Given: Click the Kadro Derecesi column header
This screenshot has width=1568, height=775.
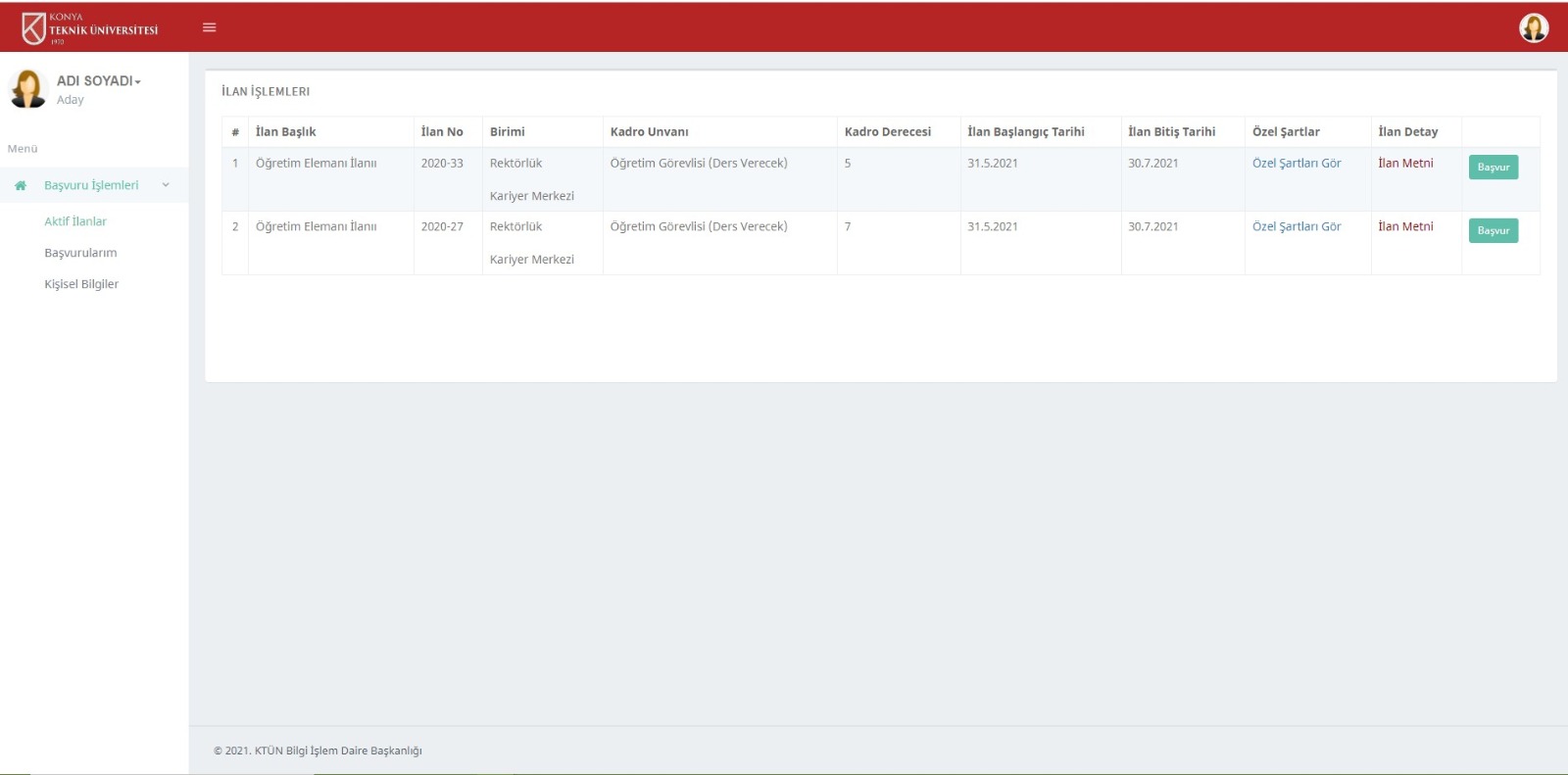Looking at the screenshot, I should tap(887, 131).
